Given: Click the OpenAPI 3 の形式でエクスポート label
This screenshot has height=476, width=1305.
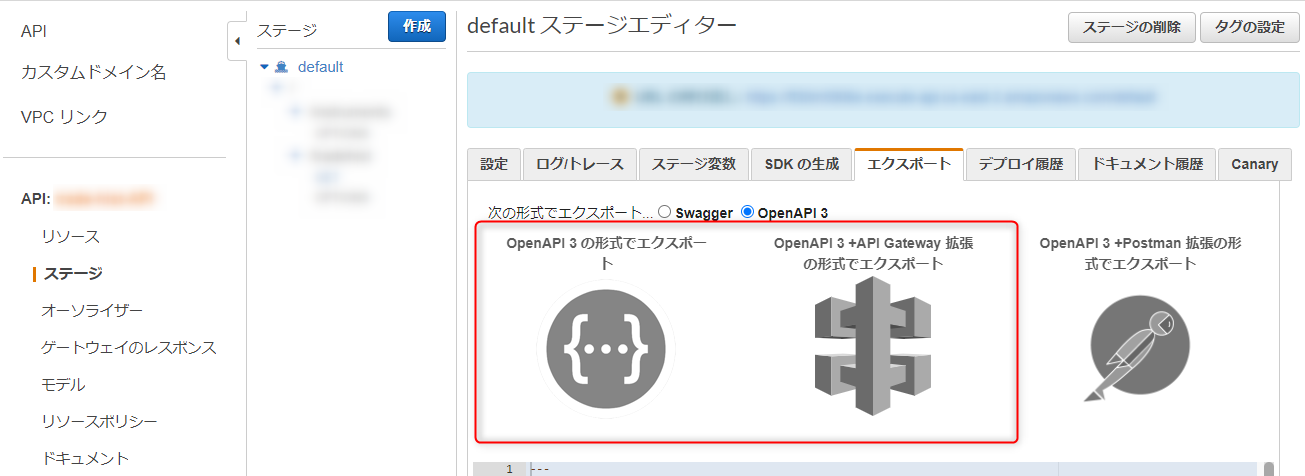Looking at the screenshot, I should click(606, 253).
